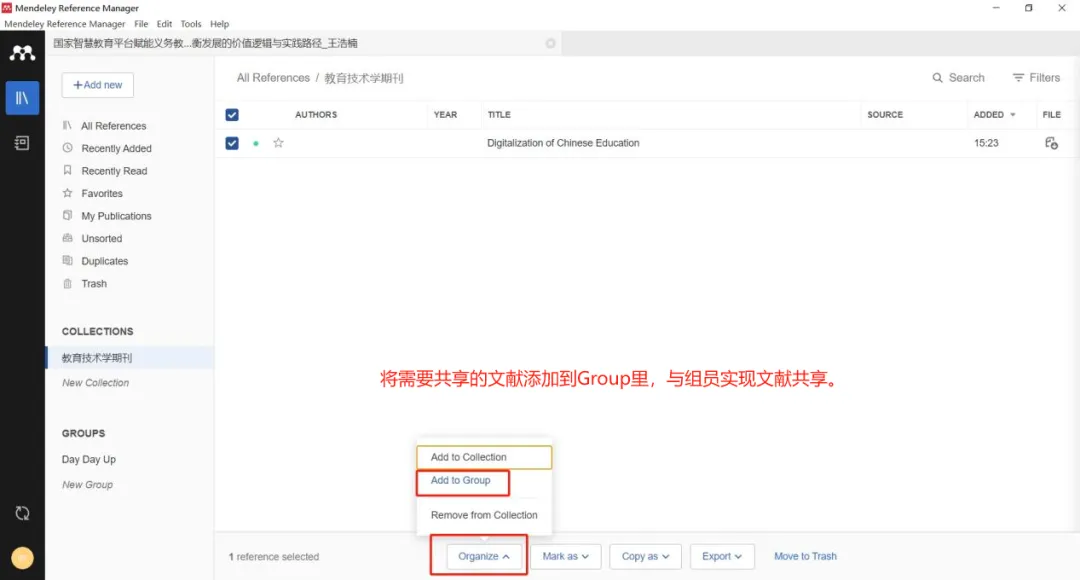Image resolution: width=1080 pixels, height=580 pixels.
Task: Open Recently Read list
Action: (114, 171)
